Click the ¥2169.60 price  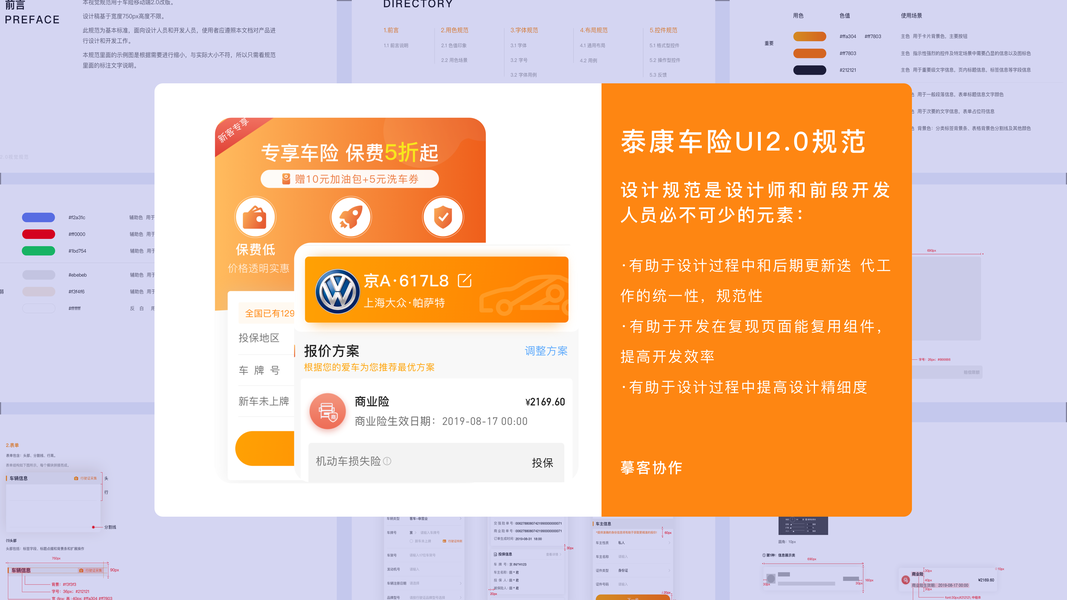(545, 402)
